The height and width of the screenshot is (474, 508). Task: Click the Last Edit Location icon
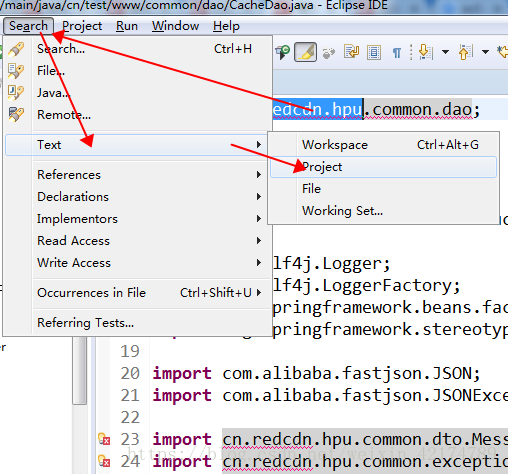(x=503, y=52)
